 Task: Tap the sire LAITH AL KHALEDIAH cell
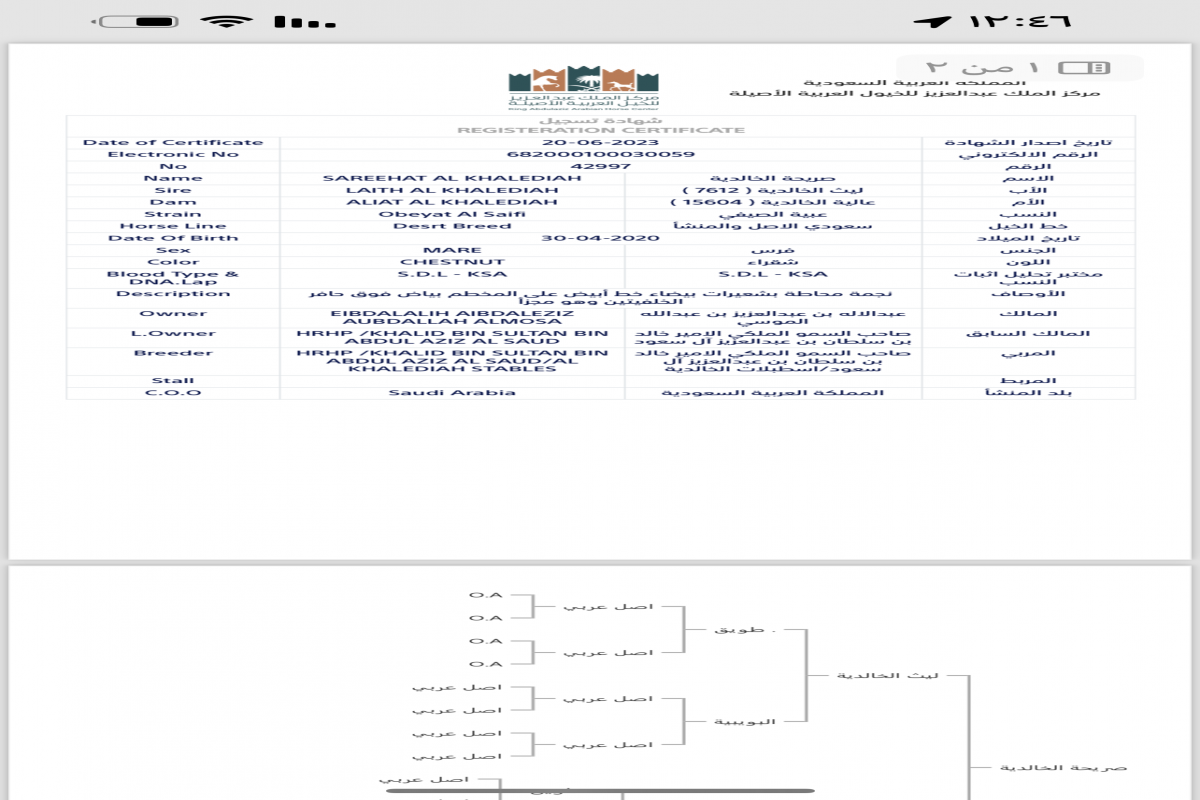tap(452, 190)
